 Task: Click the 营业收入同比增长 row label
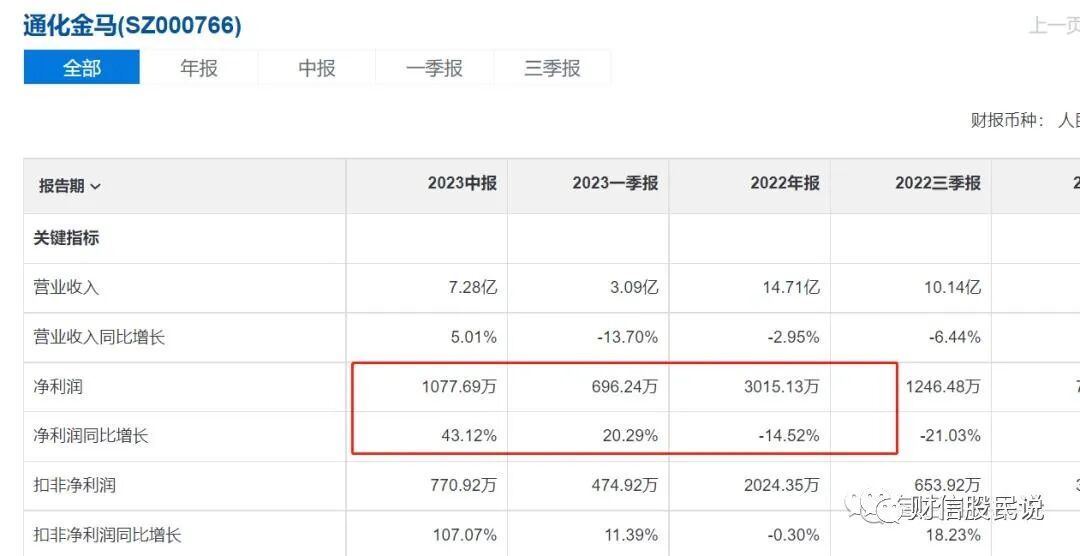coord(99,338)
